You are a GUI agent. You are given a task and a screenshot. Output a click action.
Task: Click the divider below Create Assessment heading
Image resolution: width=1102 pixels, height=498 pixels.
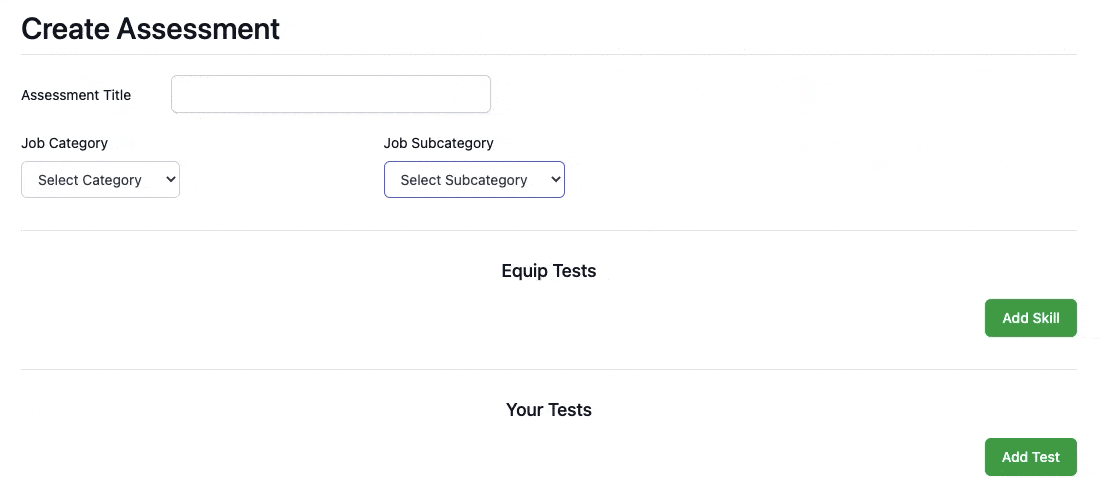tap(549, 54)
